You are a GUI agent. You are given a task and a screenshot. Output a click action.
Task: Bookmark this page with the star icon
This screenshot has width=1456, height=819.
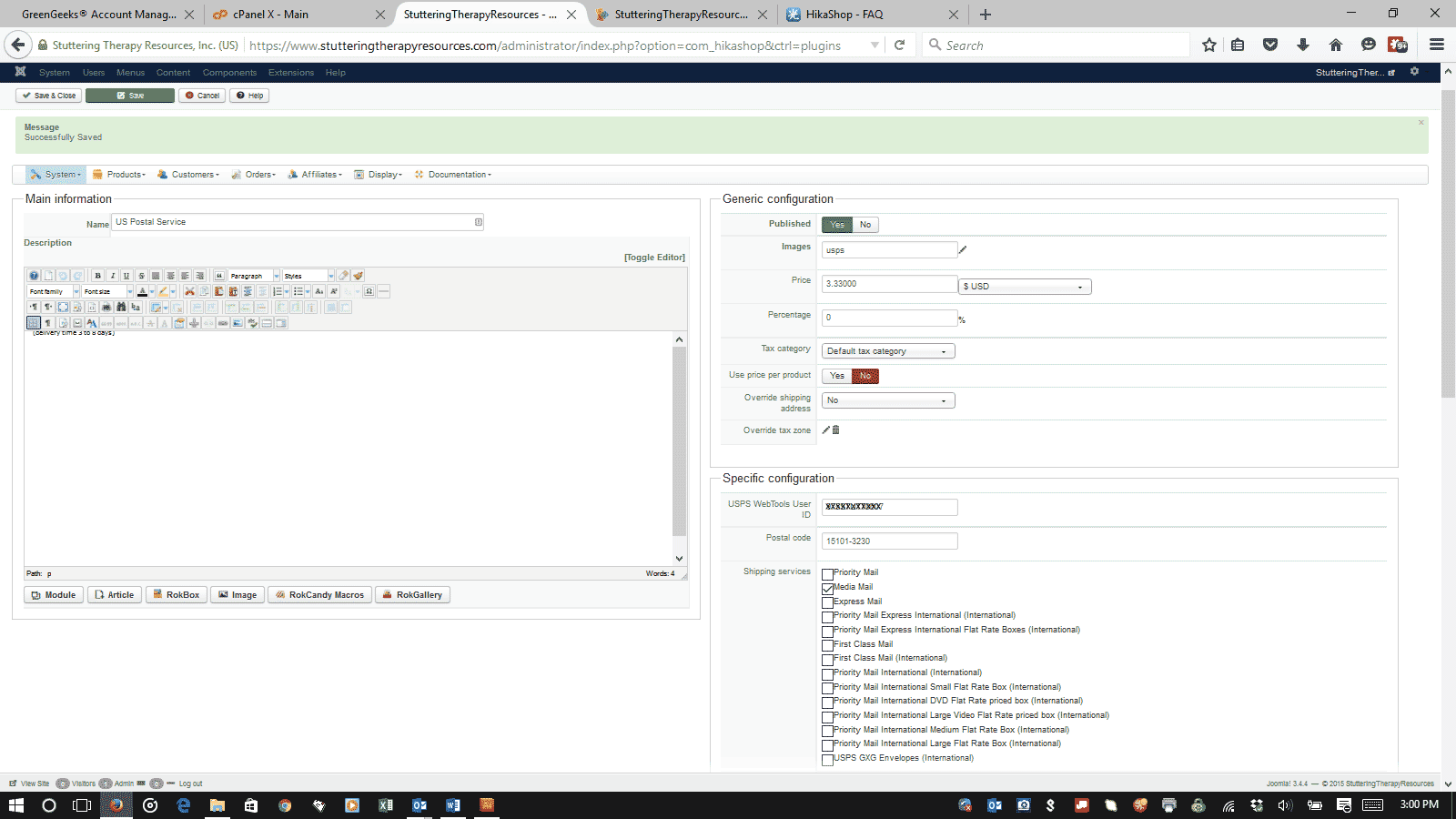pyautogui.click(x=1208, y=45)
